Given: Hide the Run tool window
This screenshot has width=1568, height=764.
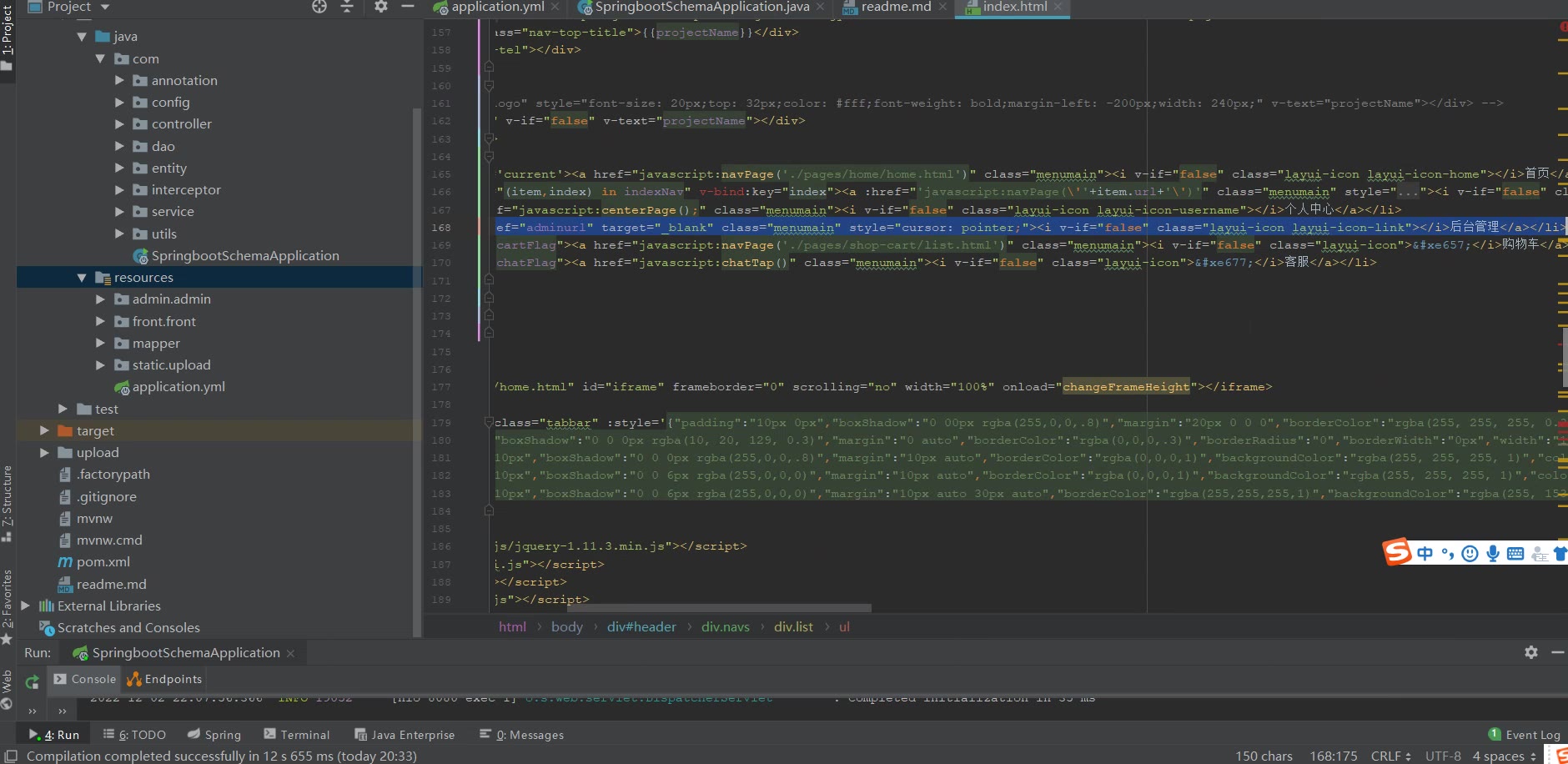Looking at the screenshot, I should (1557, 652).
